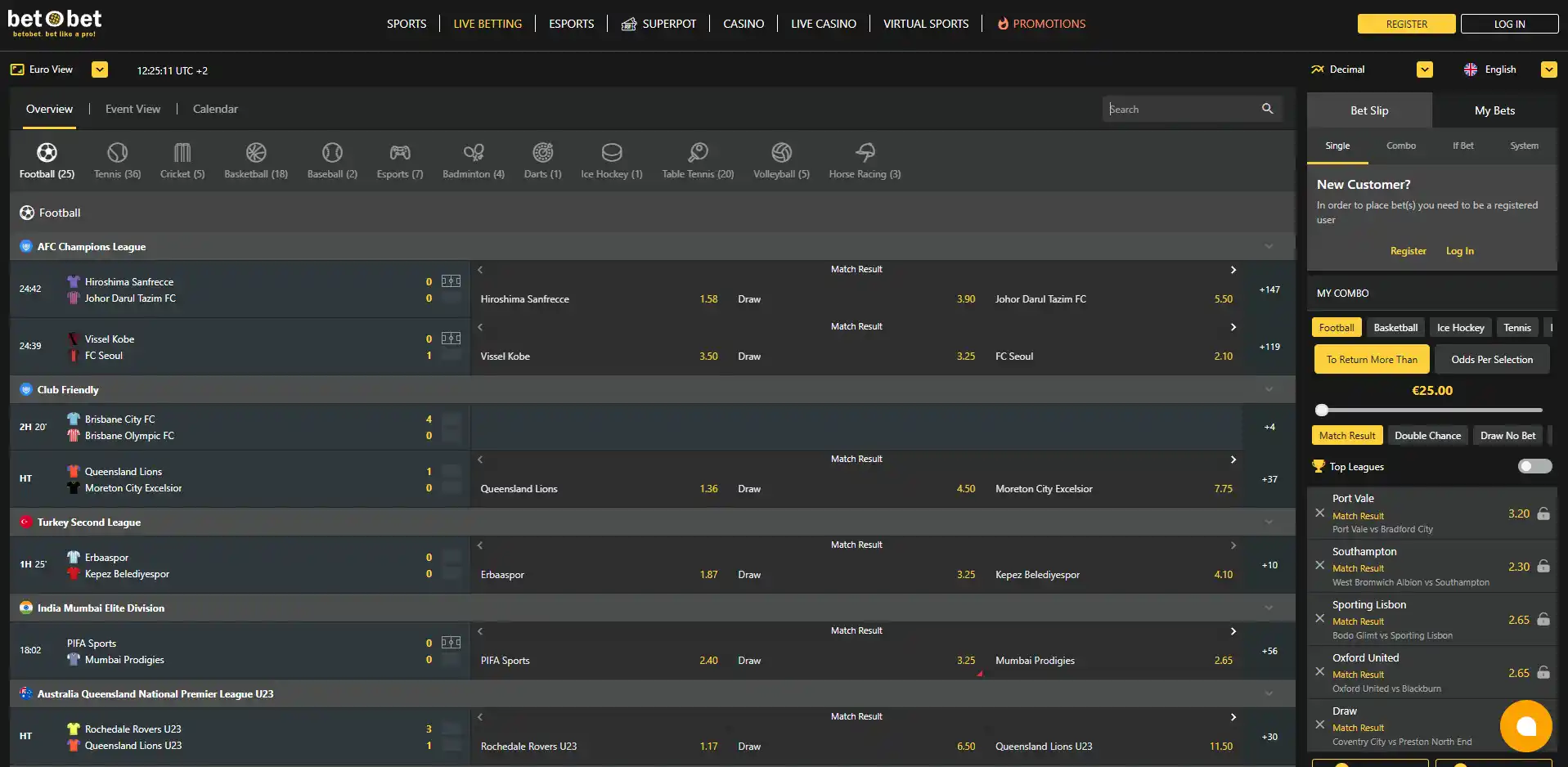Filter My Combo by Basketball
The height and width of the screenshot is (767, 1568).
coord(1395,327)
